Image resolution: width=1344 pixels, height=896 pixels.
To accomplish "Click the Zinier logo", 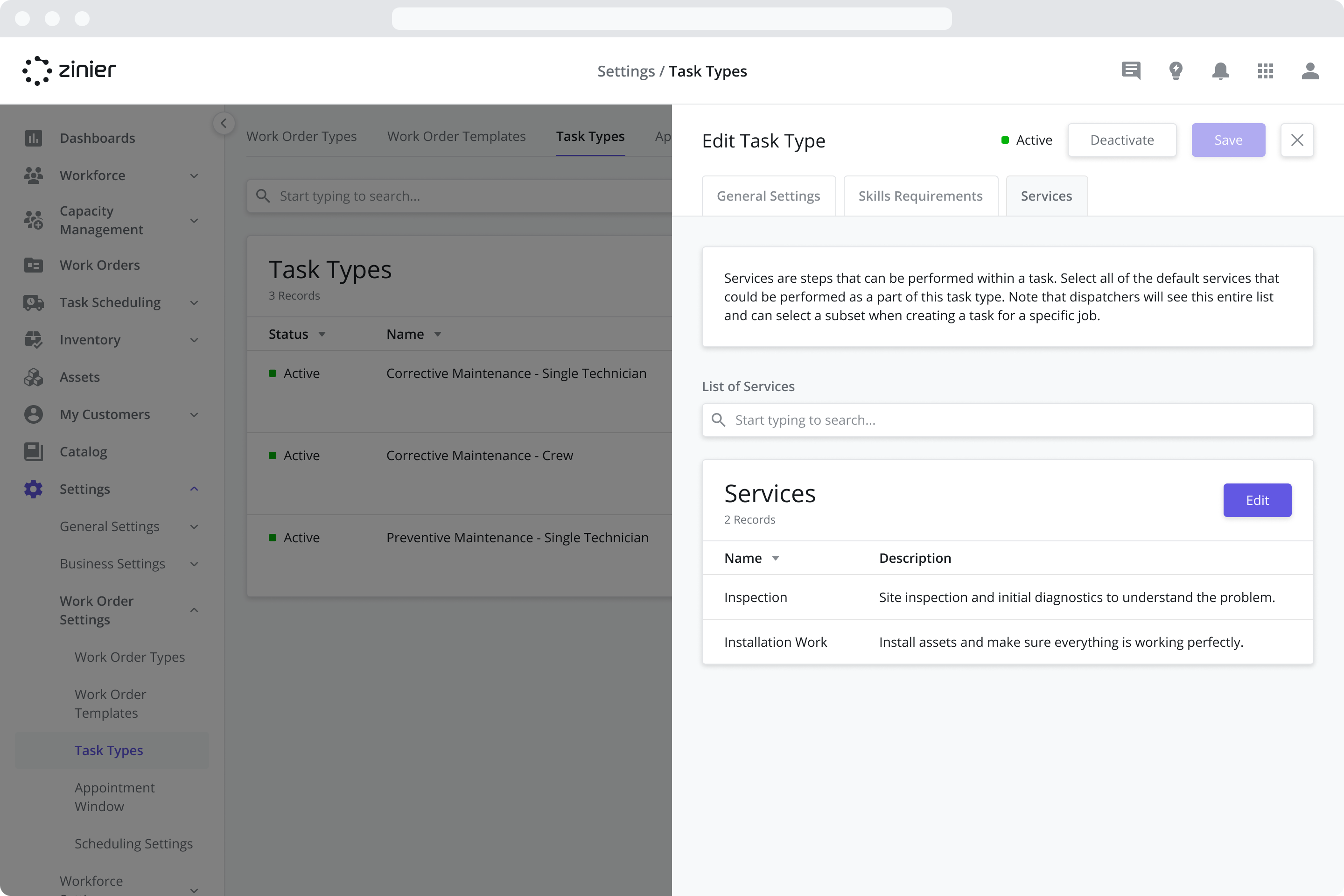I will pyautogui.click(x=69, y=70).
